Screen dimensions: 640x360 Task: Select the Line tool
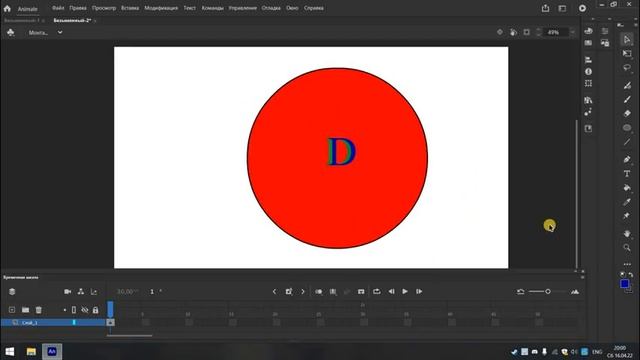tap(627, 142)
